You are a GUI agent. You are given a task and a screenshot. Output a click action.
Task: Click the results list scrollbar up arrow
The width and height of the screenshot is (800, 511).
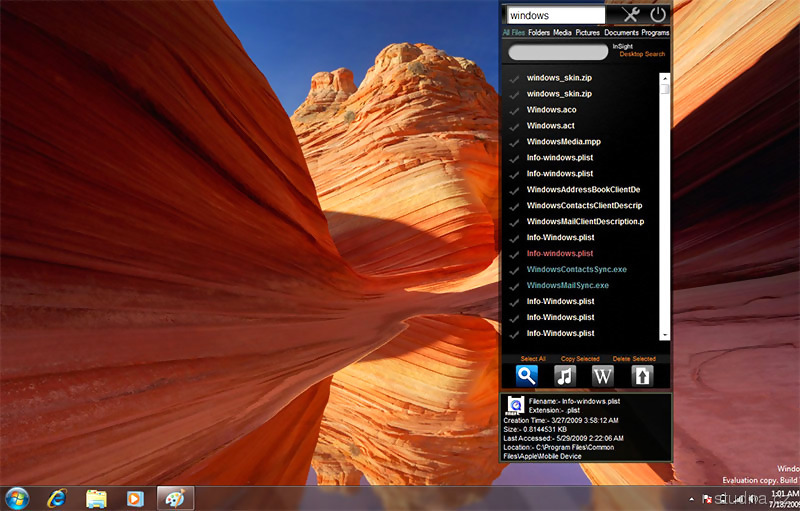[664, 79]
